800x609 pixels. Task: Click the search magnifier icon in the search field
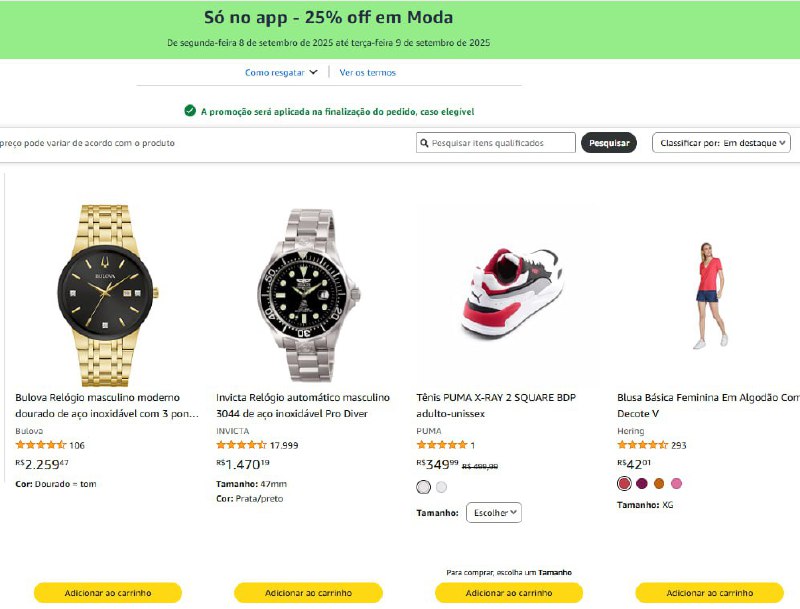(425, 143)
